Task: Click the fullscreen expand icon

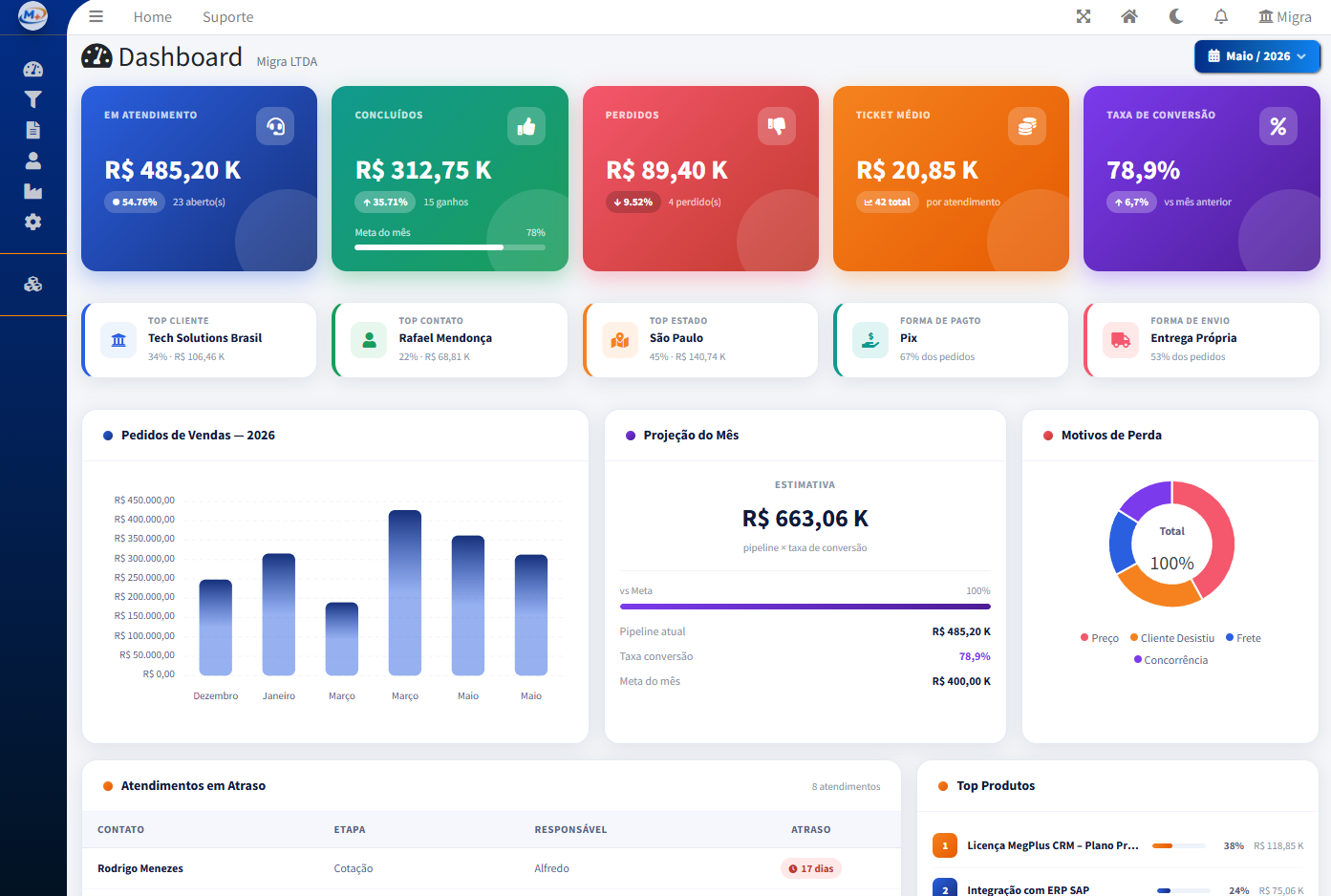Action: [1084, 16]
